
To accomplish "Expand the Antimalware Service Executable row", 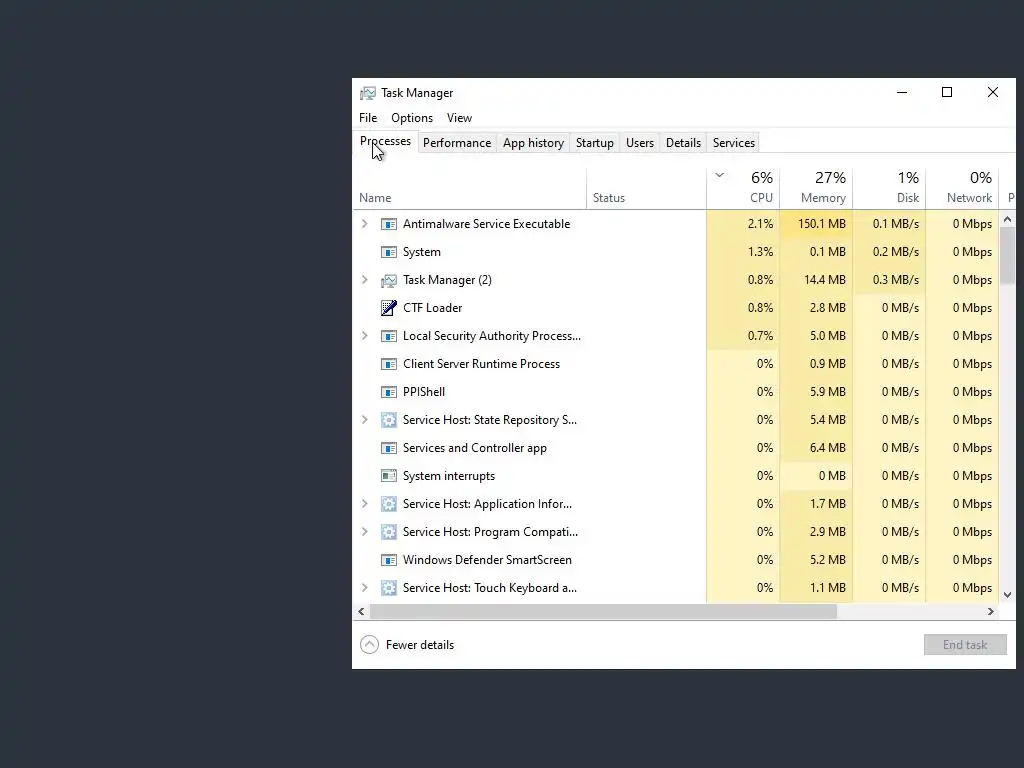I will click(364, 224).
